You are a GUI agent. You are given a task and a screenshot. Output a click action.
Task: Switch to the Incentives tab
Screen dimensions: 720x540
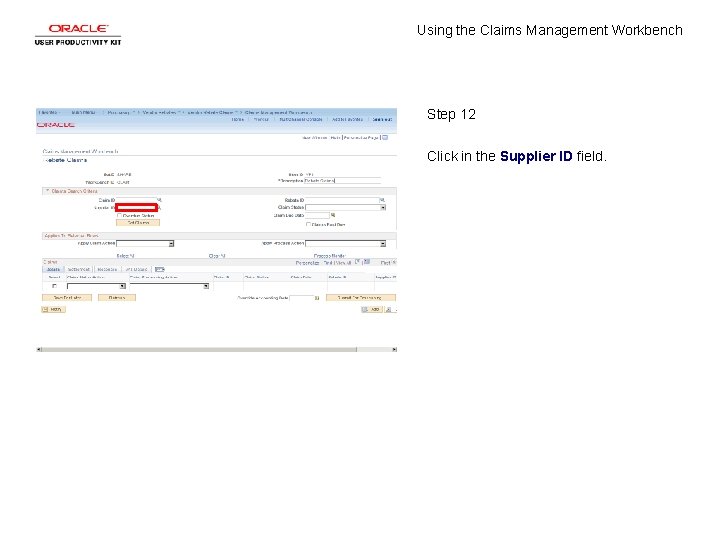click(x=107, y=270)
